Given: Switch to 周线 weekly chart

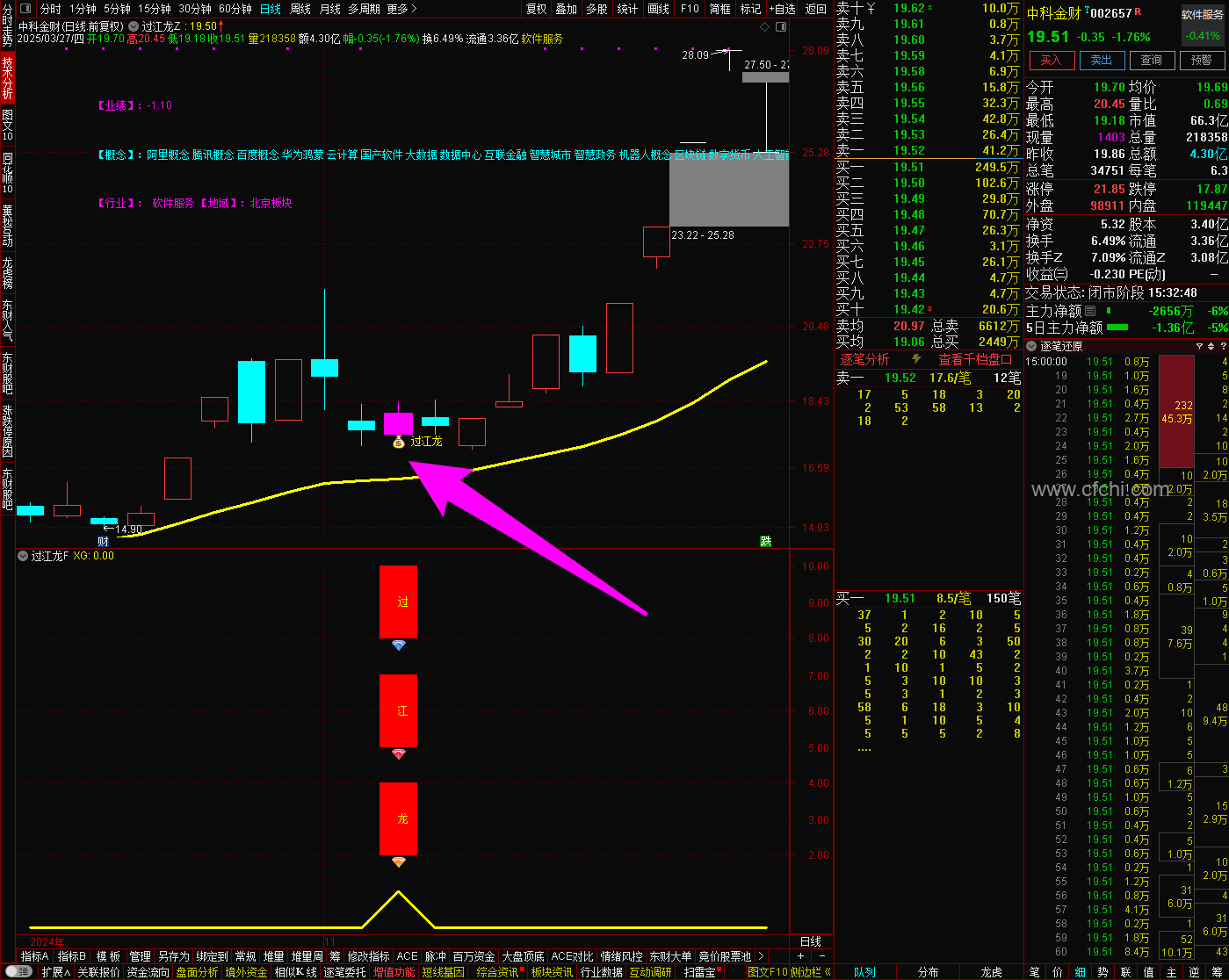Looking at the screenshot, I should click(300, 9).
